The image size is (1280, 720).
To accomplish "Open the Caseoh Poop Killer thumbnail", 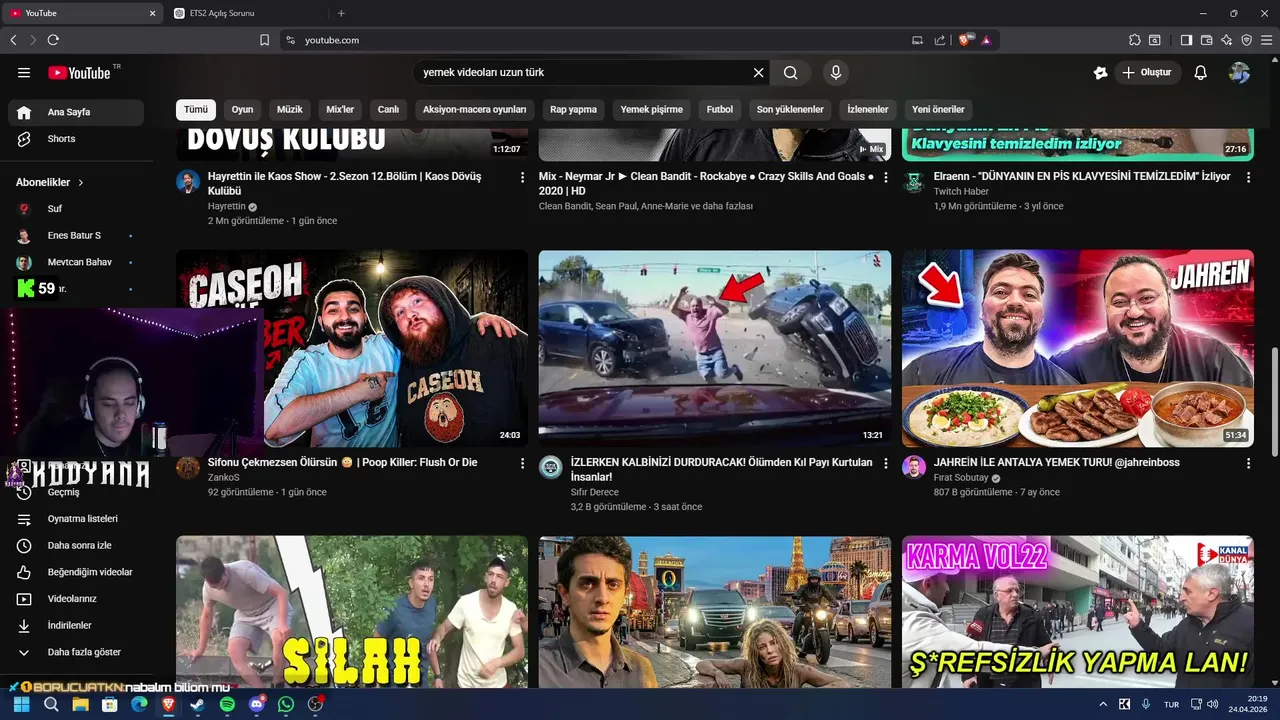I will (x=352, y=348).
